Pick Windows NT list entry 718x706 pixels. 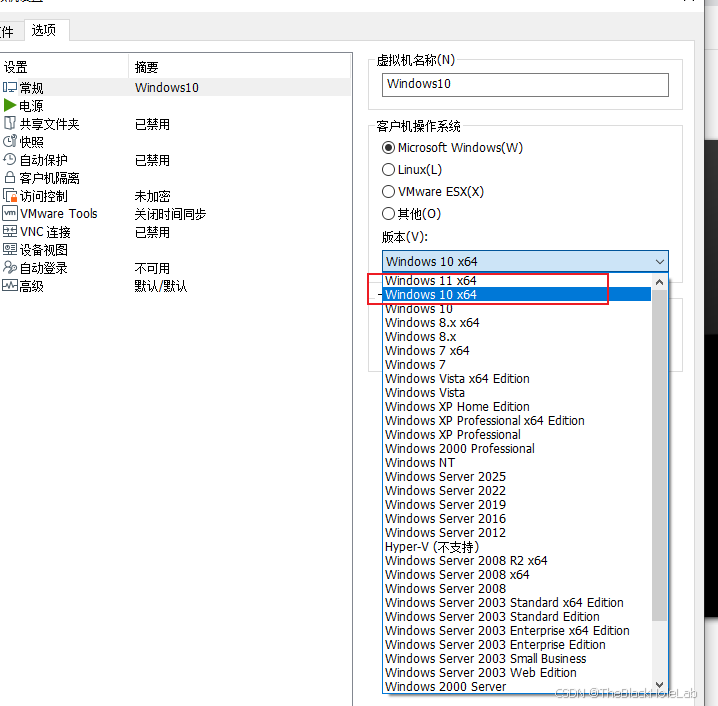click(517, 462)
